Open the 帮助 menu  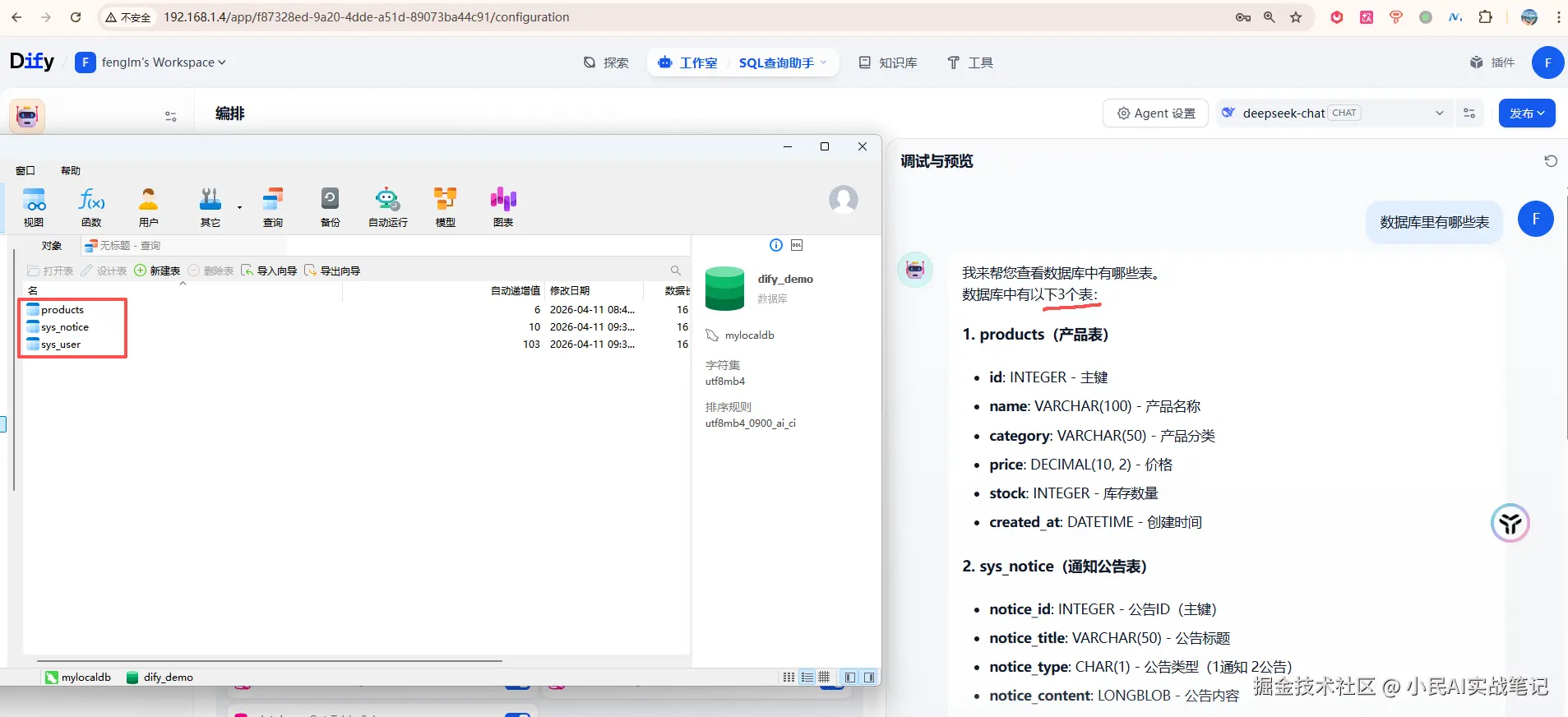tap(71, 170)
